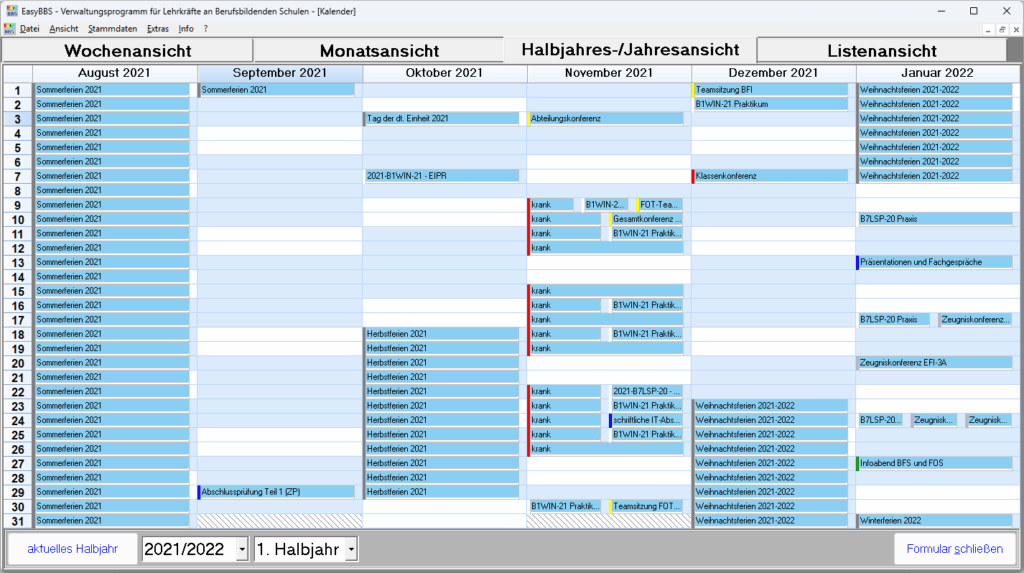Image resolution: width=1024 pixels, height=573 pixels.
Task: Close the inner Kalender child window
Action: (x=1016, y=29)
